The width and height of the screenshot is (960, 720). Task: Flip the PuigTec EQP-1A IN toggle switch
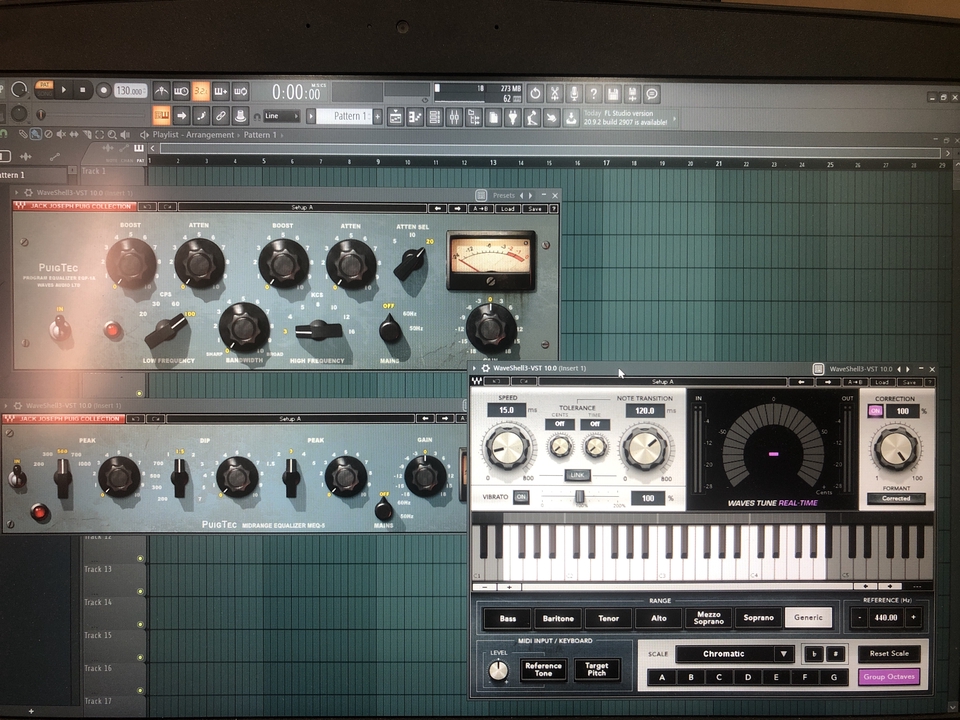click(60, 329)
